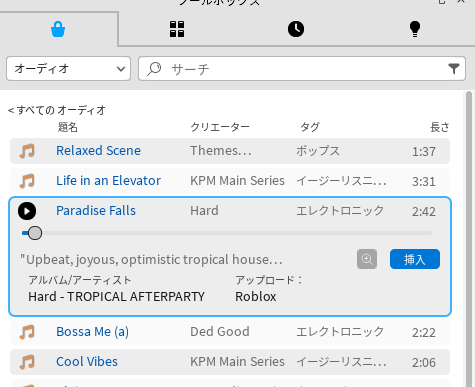The image size is (475, 387).
Task: Click the Hard creator text of Paradise Falls
Action: pyautogui.click(x=204, y=211)
